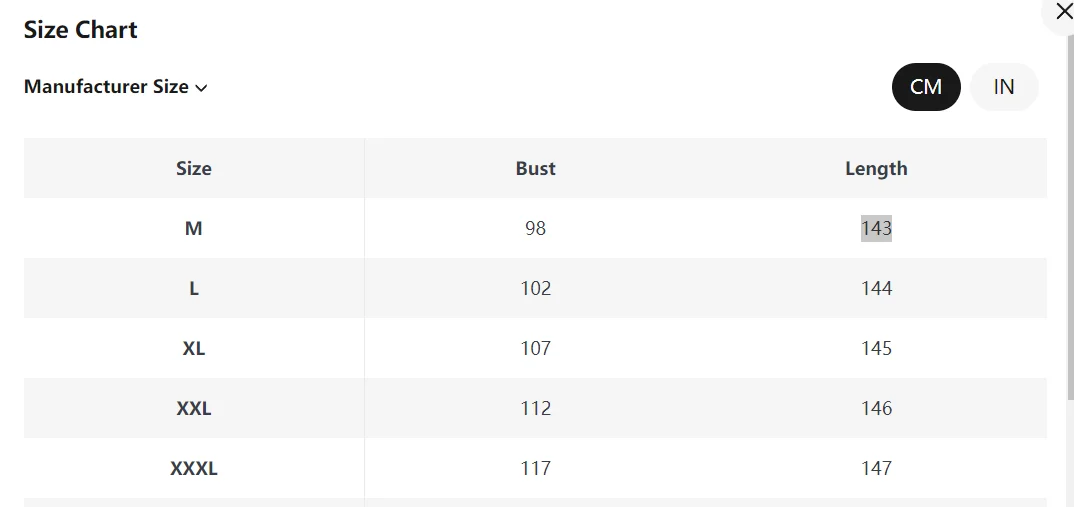Click the bust value 117
1074x507 pixels.
point(536,469)
